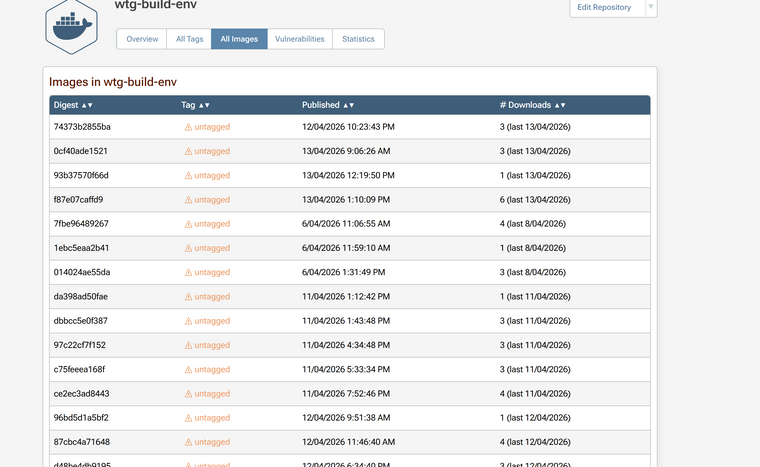Open untagged link for 93b37570f66d

tap(212, 176)
